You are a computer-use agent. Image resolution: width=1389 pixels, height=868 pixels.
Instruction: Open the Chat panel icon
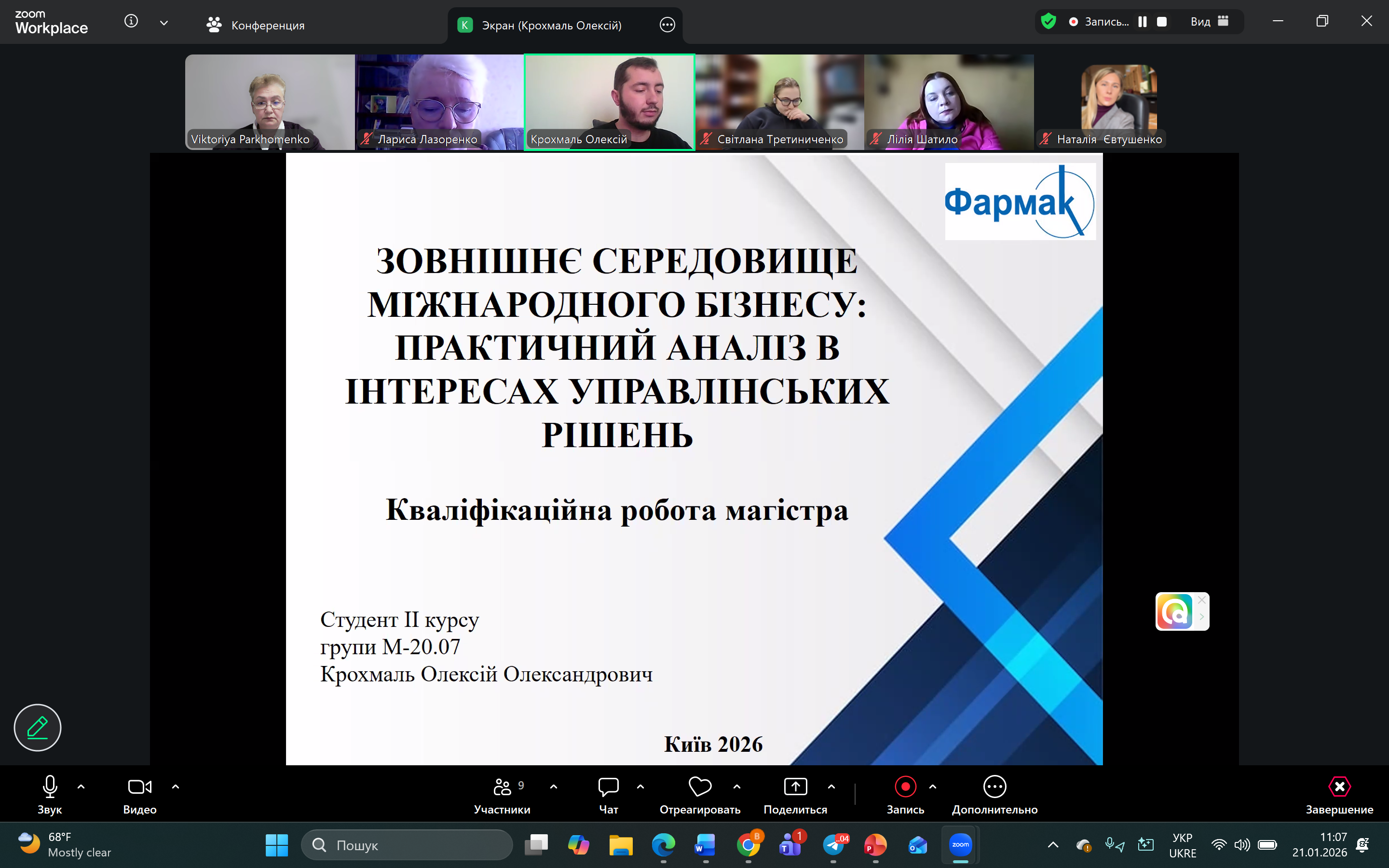pyautogui.click(x=608, y=787)
